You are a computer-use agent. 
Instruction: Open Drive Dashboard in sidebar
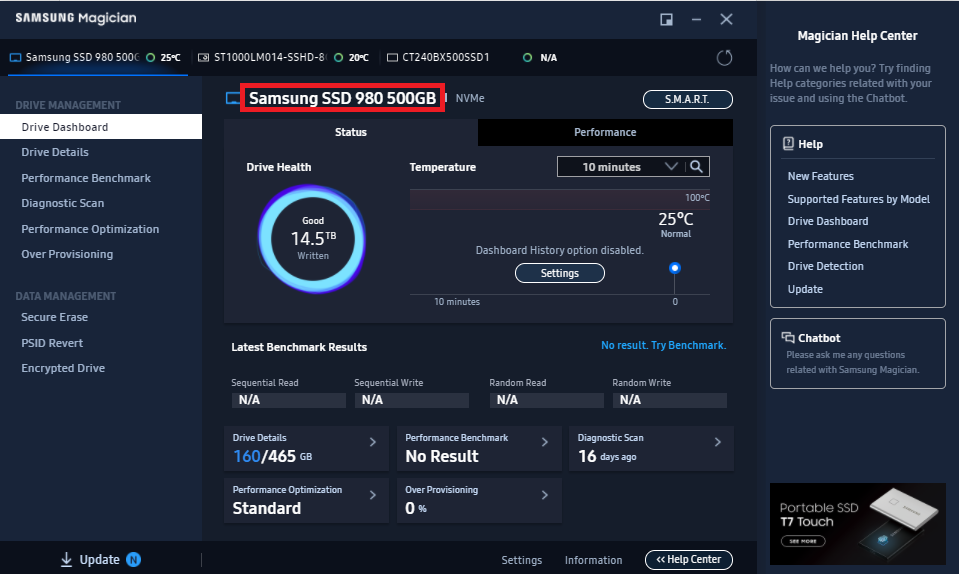(x=101, y=127)
